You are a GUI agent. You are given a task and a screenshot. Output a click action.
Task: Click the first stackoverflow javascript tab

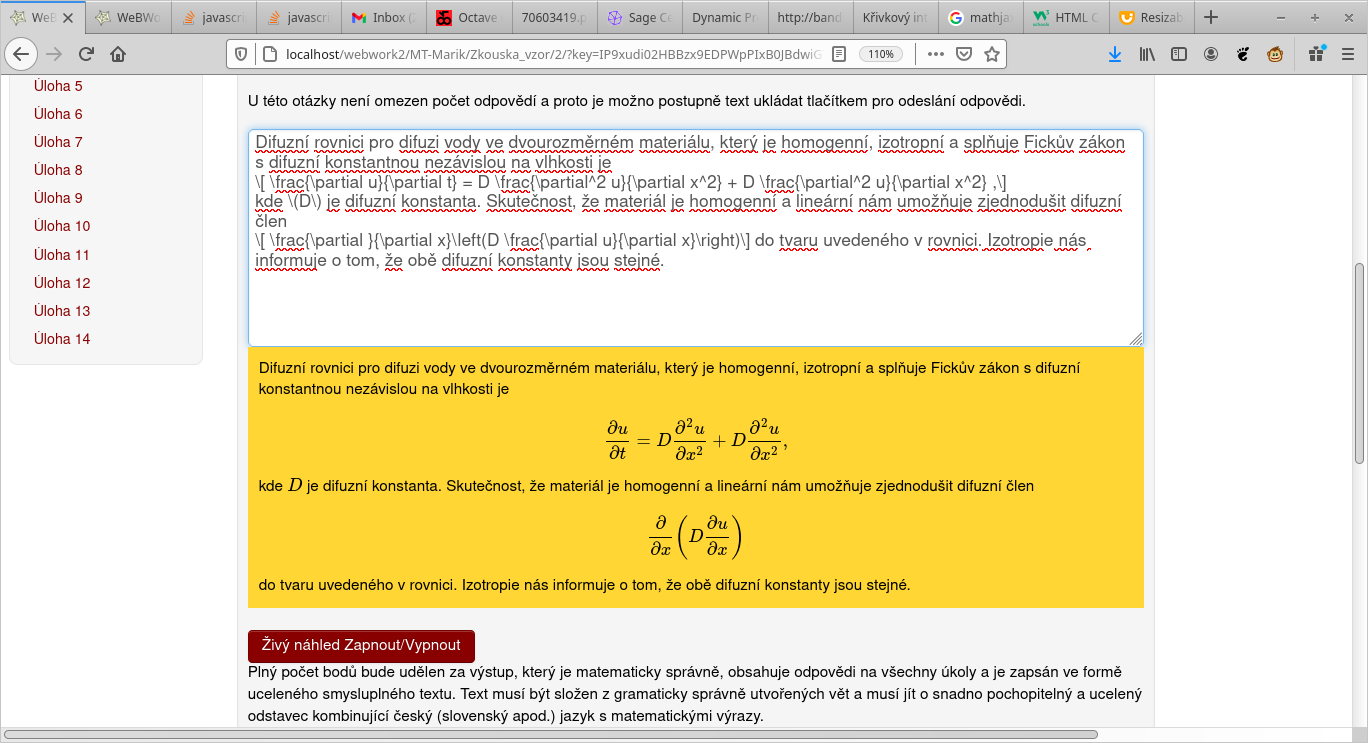coord(213,17)
